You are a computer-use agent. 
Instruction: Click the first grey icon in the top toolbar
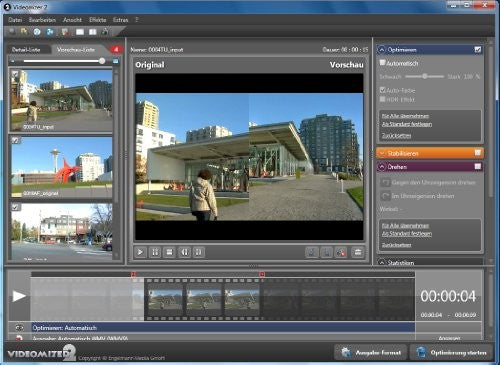tap(12, 32)
